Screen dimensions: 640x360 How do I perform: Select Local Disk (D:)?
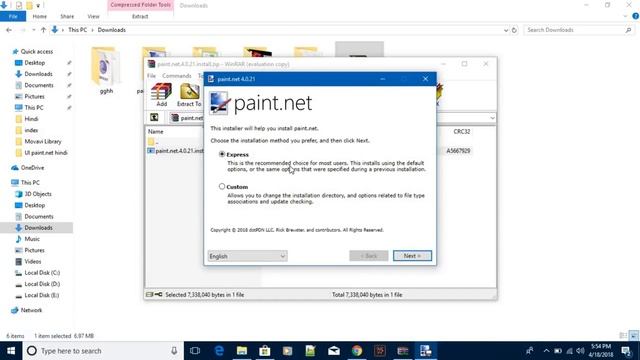[x=42, y=284]
